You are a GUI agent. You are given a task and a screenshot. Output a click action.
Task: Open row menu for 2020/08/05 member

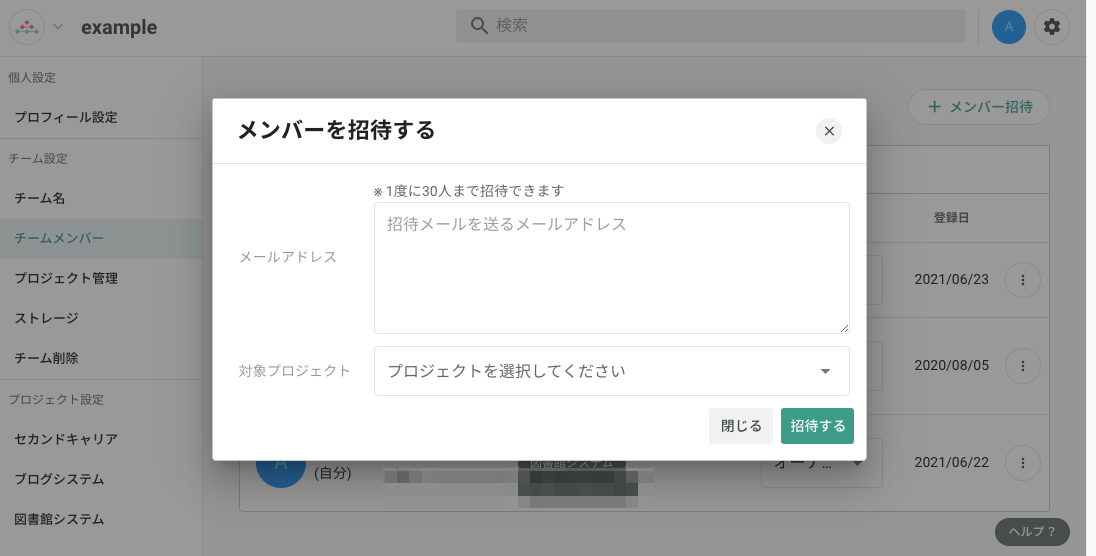(1023, 366)
